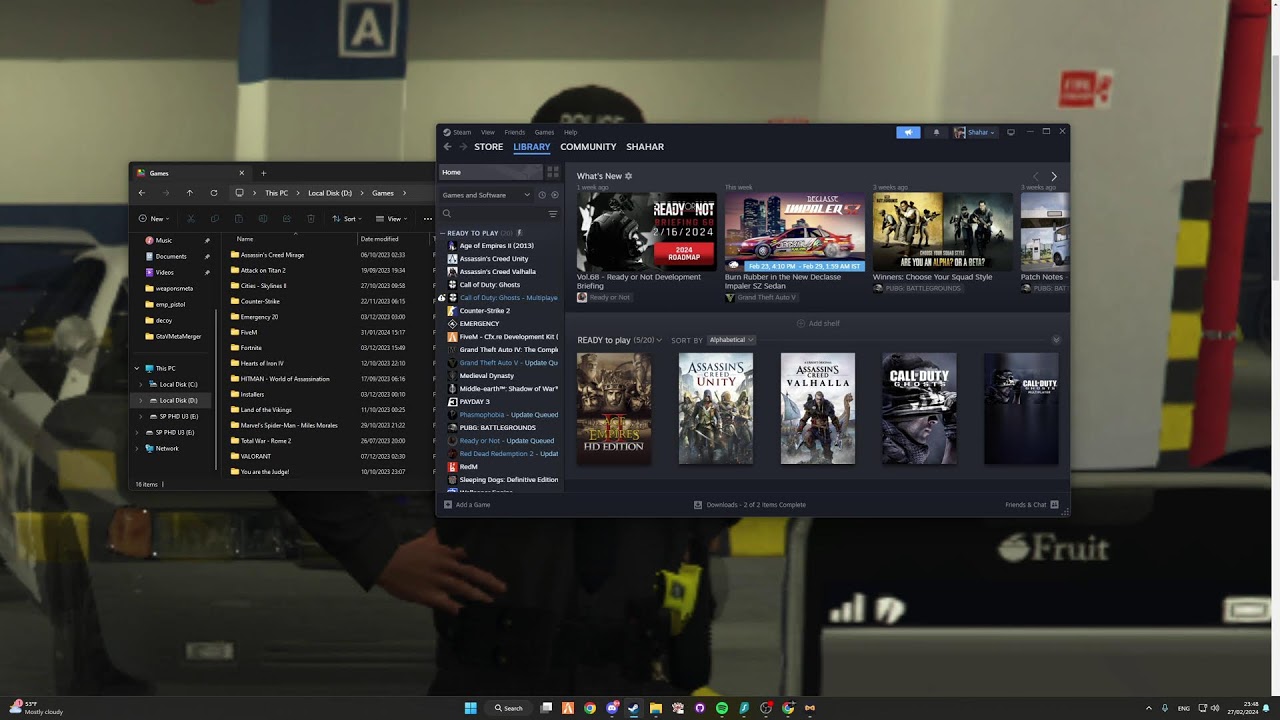Select PUBG: BATTLEGROUNDS in Steam list
This screenshot has width=1280, height=720.
pyautogui.click(x=497, y=428)
